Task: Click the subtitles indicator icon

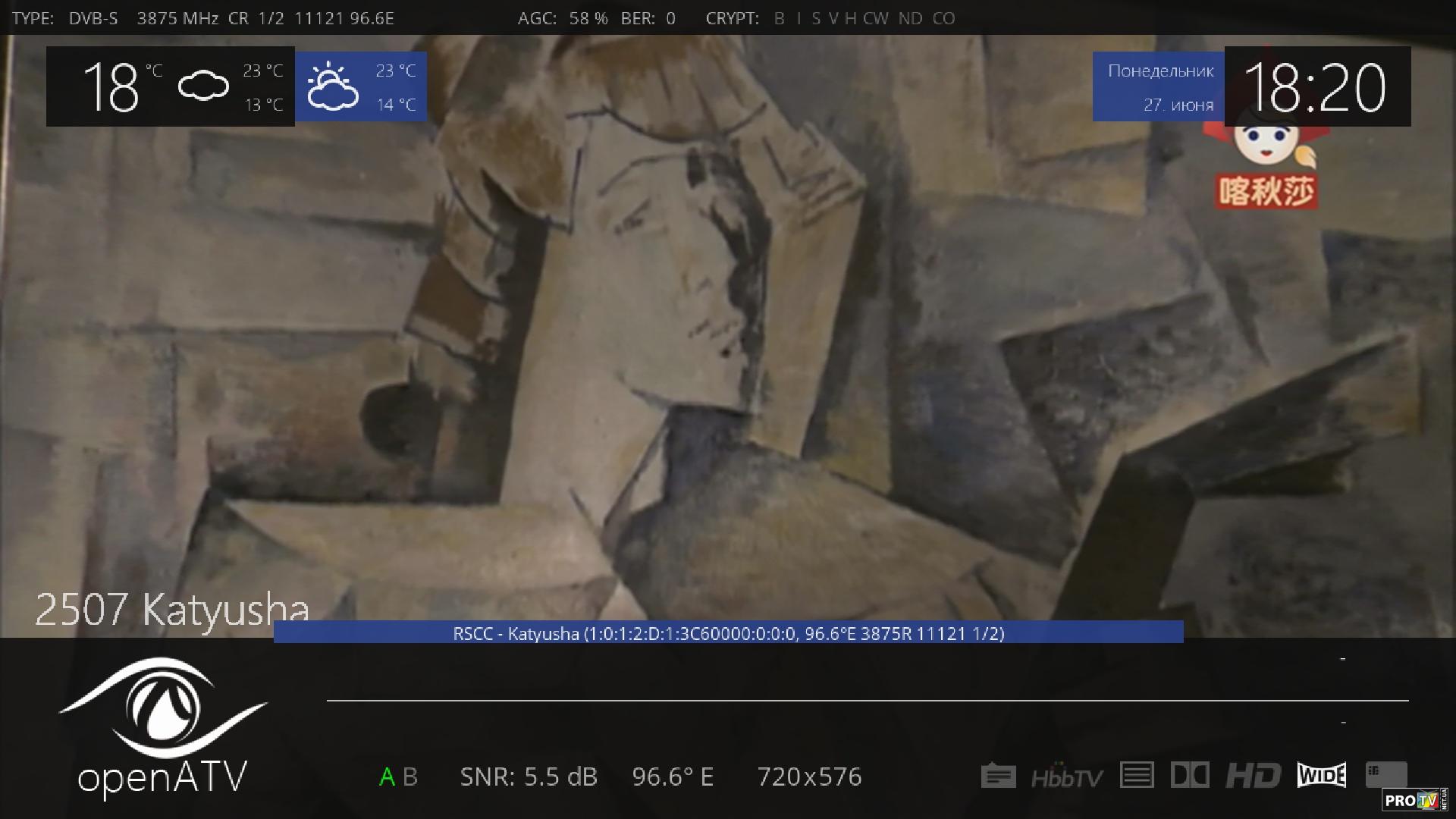Action: click(998, 776)
